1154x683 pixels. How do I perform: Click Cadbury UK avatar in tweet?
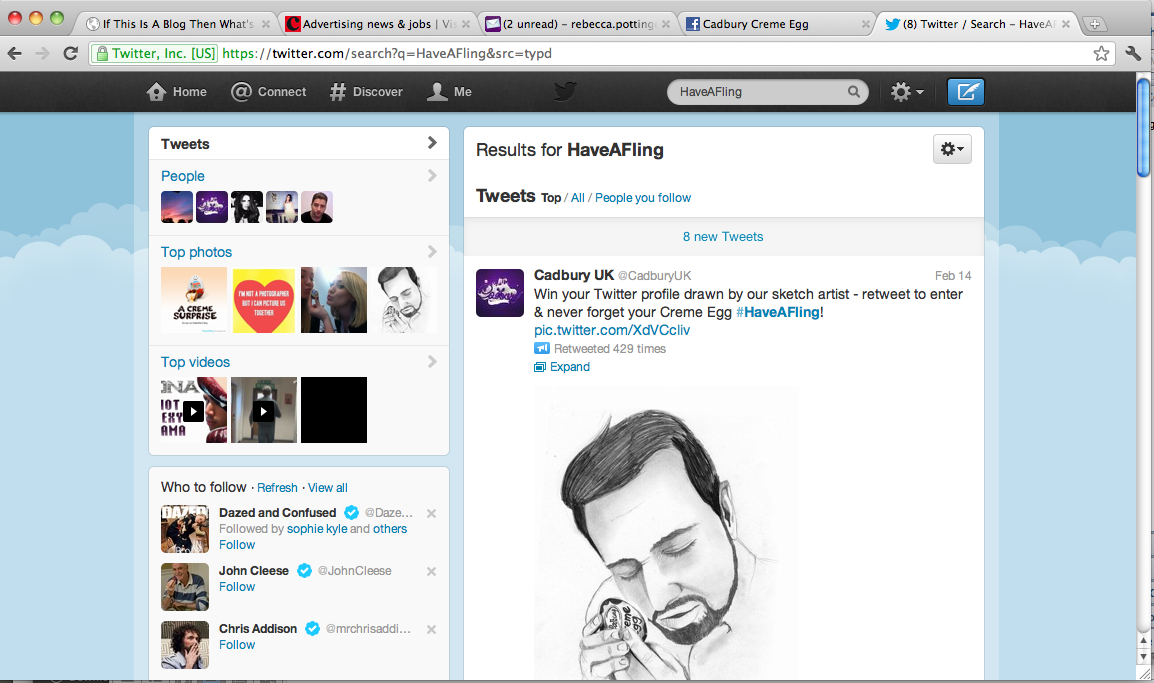pyautogui.click(x=500, y=293)
